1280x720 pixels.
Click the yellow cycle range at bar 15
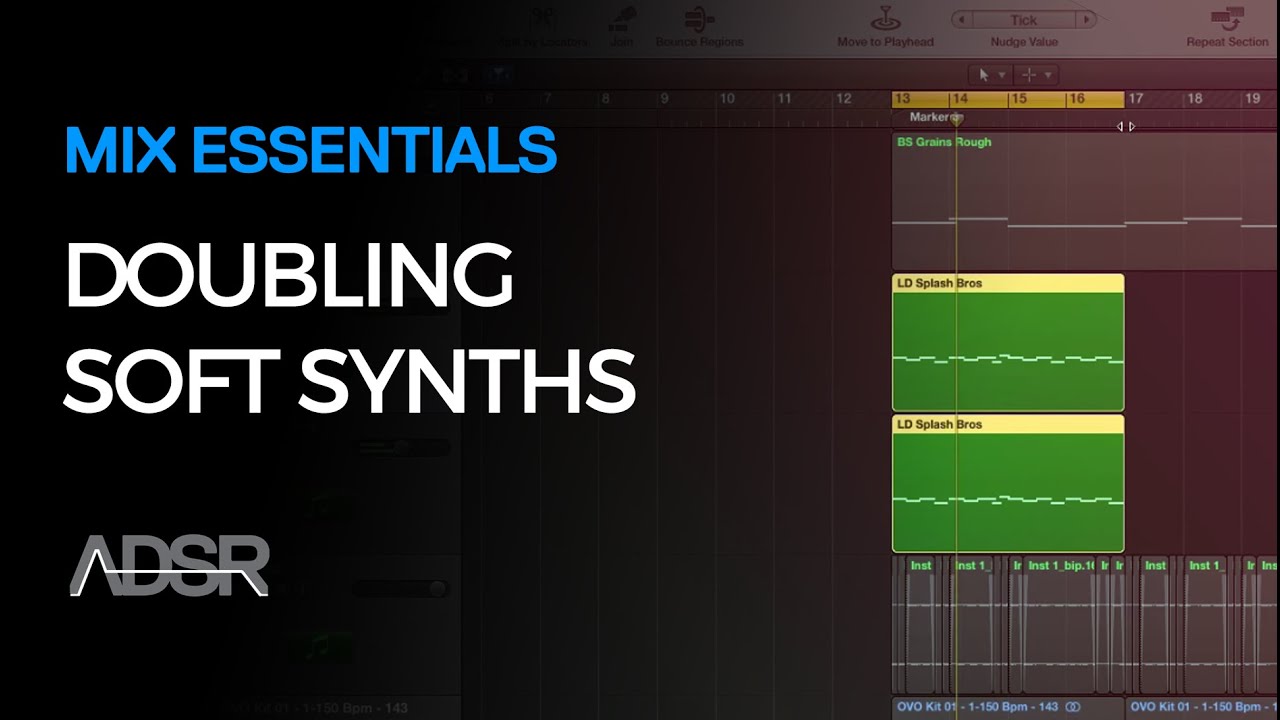click(1018, 99)
